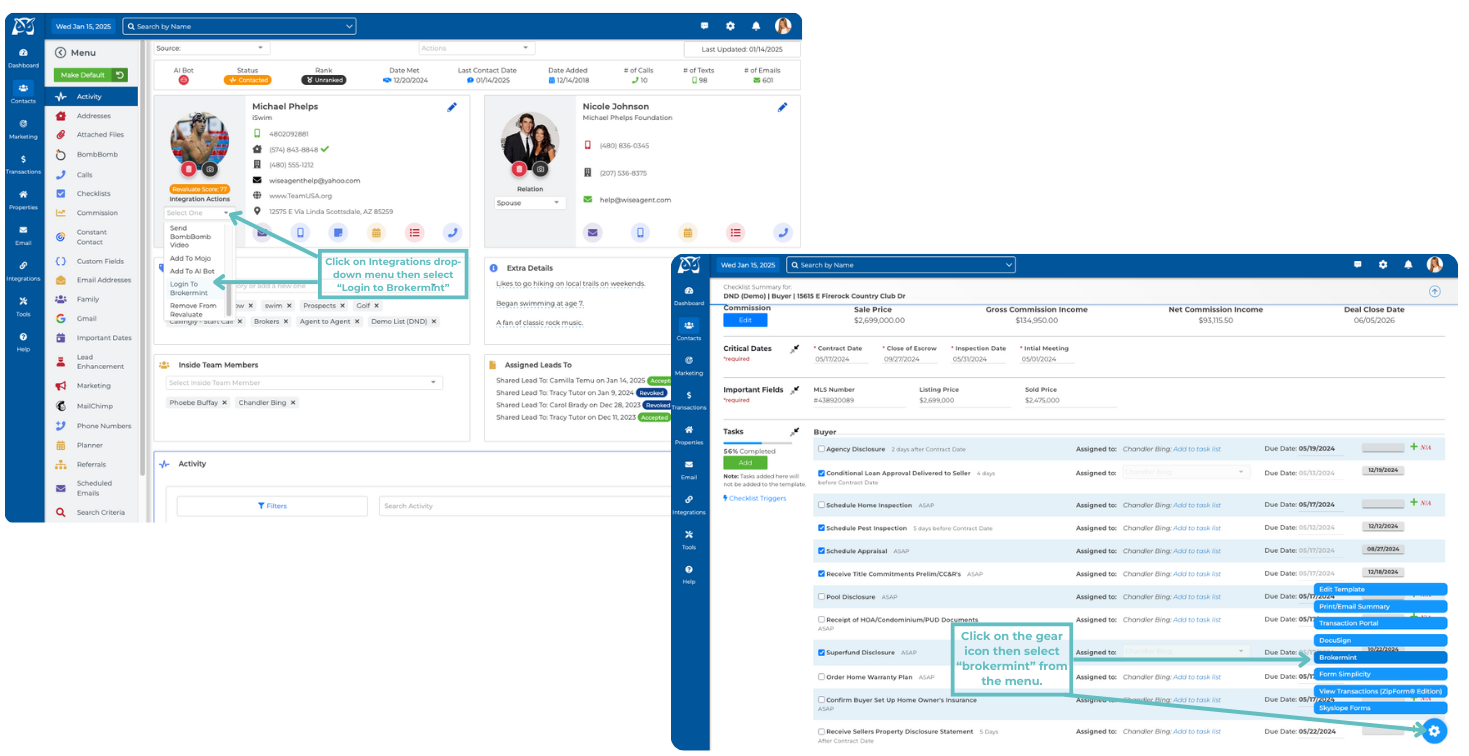The height and width of the screenshot is (756, 1469).
Task: Remove the Phoebe Buffay team member tag
Action: coord(224,403)
